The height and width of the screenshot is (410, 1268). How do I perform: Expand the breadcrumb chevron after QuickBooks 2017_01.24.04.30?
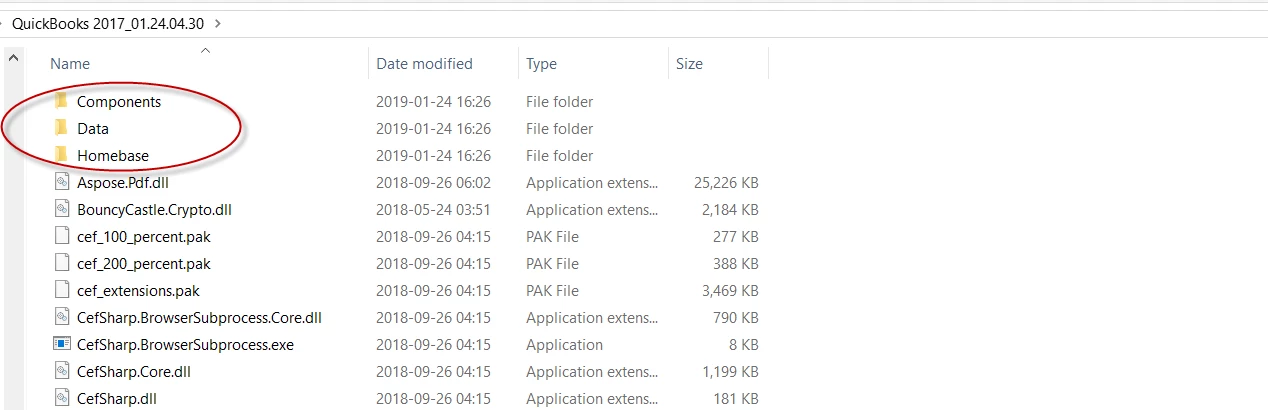(219, 22)
